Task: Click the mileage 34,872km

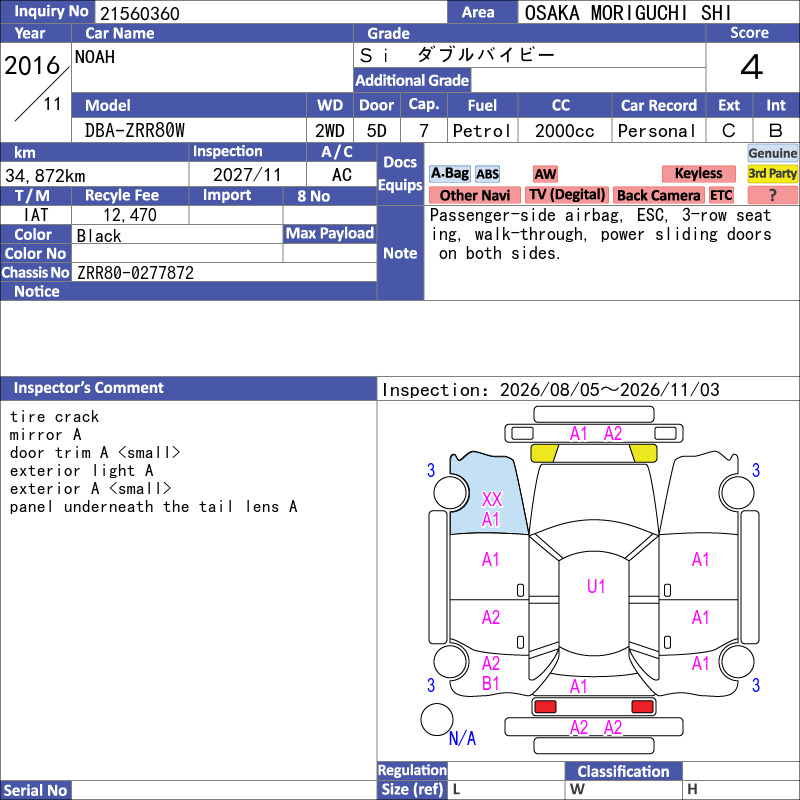Action: click(x=45, y=176)
